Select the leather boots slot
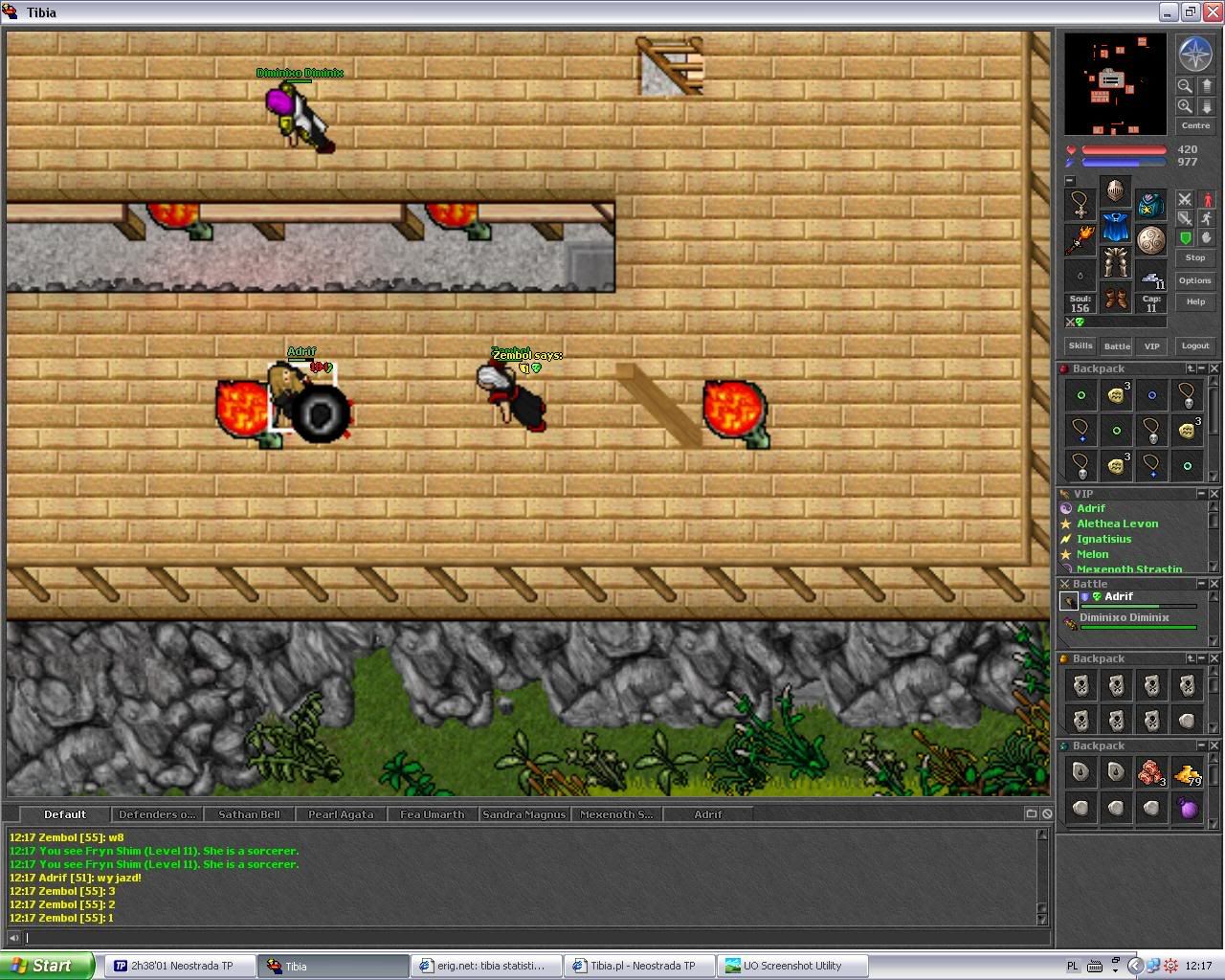The width and height of the screenshot is (1225, 980). coord(1115,298)
